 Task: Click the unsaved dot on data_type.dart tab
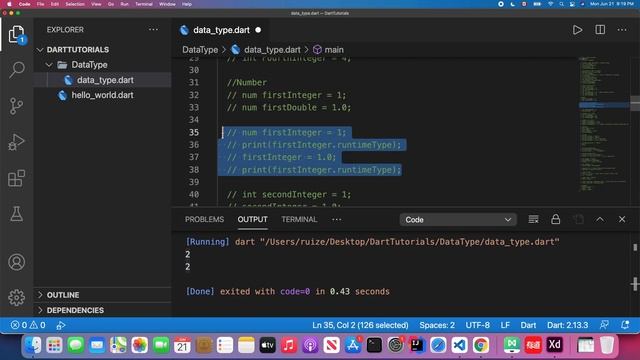pyautogui.click(x=258, y=30)
